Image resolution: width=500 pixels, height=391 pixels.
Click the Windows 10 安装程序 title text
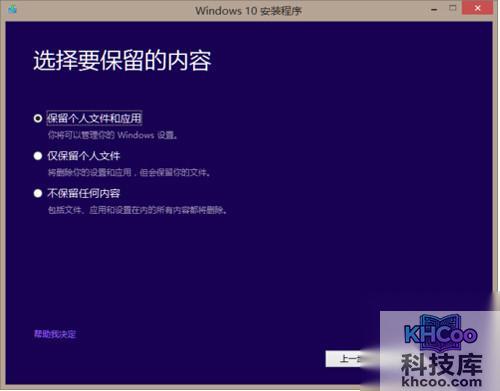pyautogui.click(x=248, y=11)
